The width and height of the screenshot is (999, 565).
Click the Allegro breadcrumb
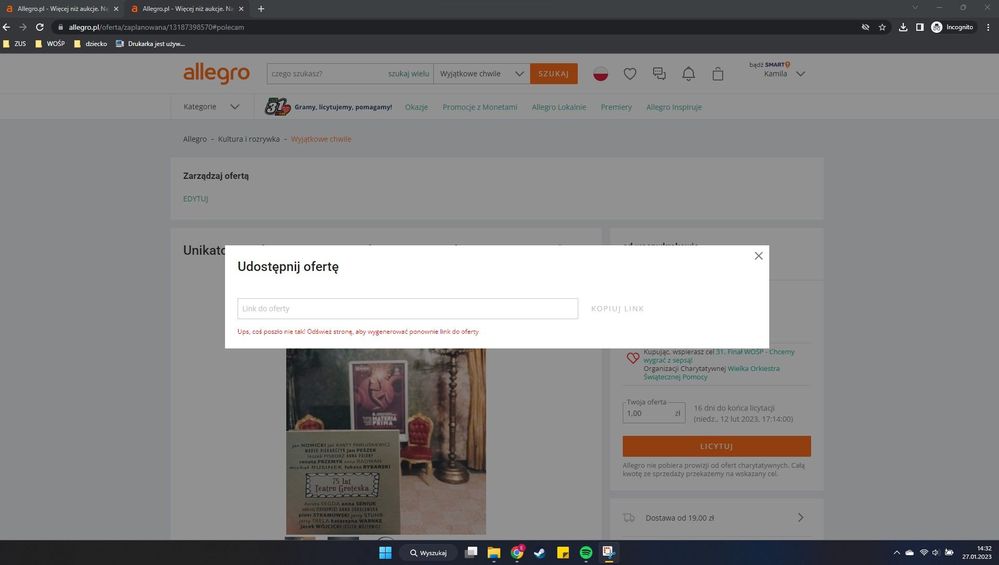tap(195, 139)
